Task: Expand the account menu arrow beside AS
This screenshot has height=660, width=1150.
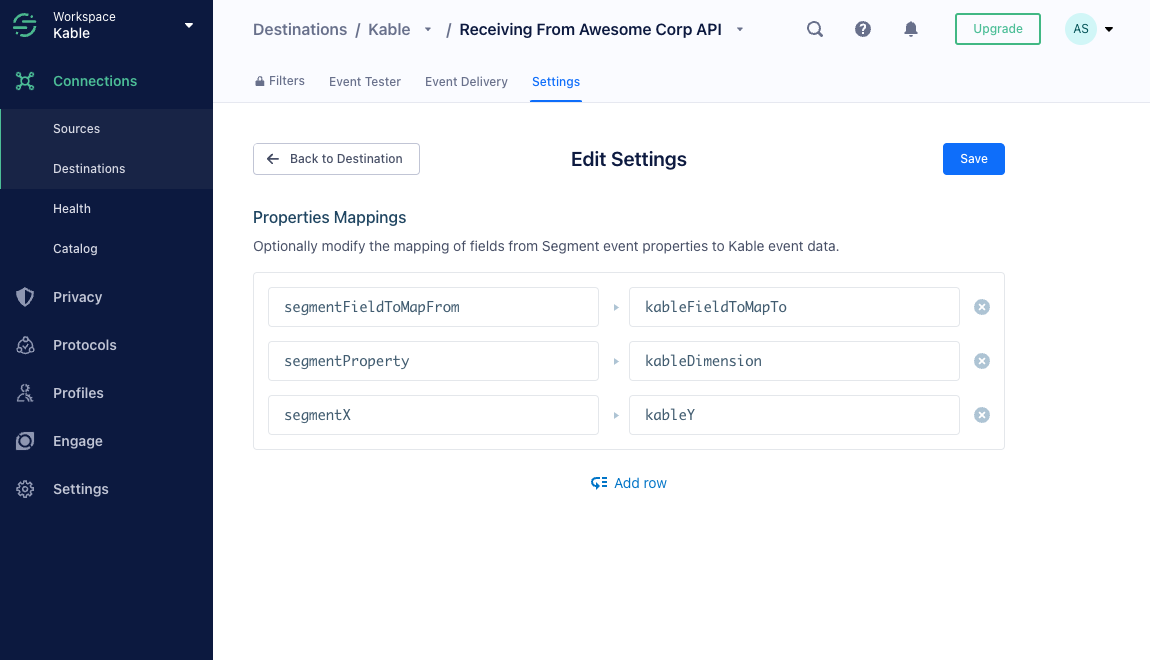Action: click(x=1109, y=29)
